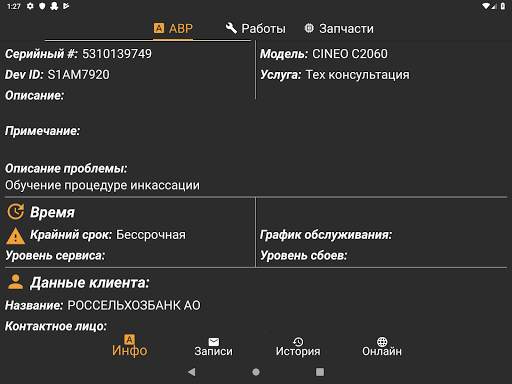The height and width of the screenshot is (384, 512).
Task: Click the play store icon in status bar
Action: point(66,6)
